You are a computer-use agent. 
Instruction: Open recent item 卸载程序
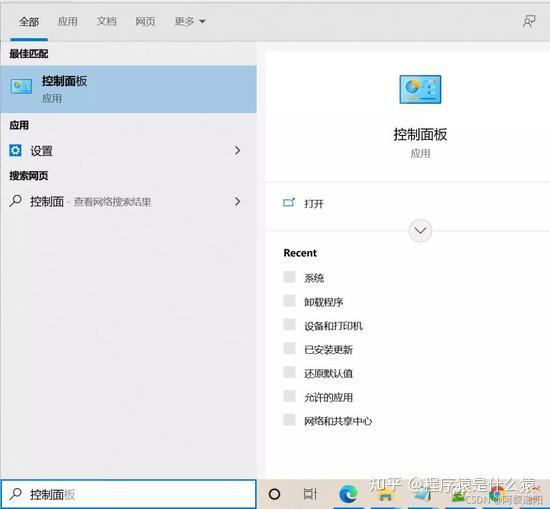323,302
